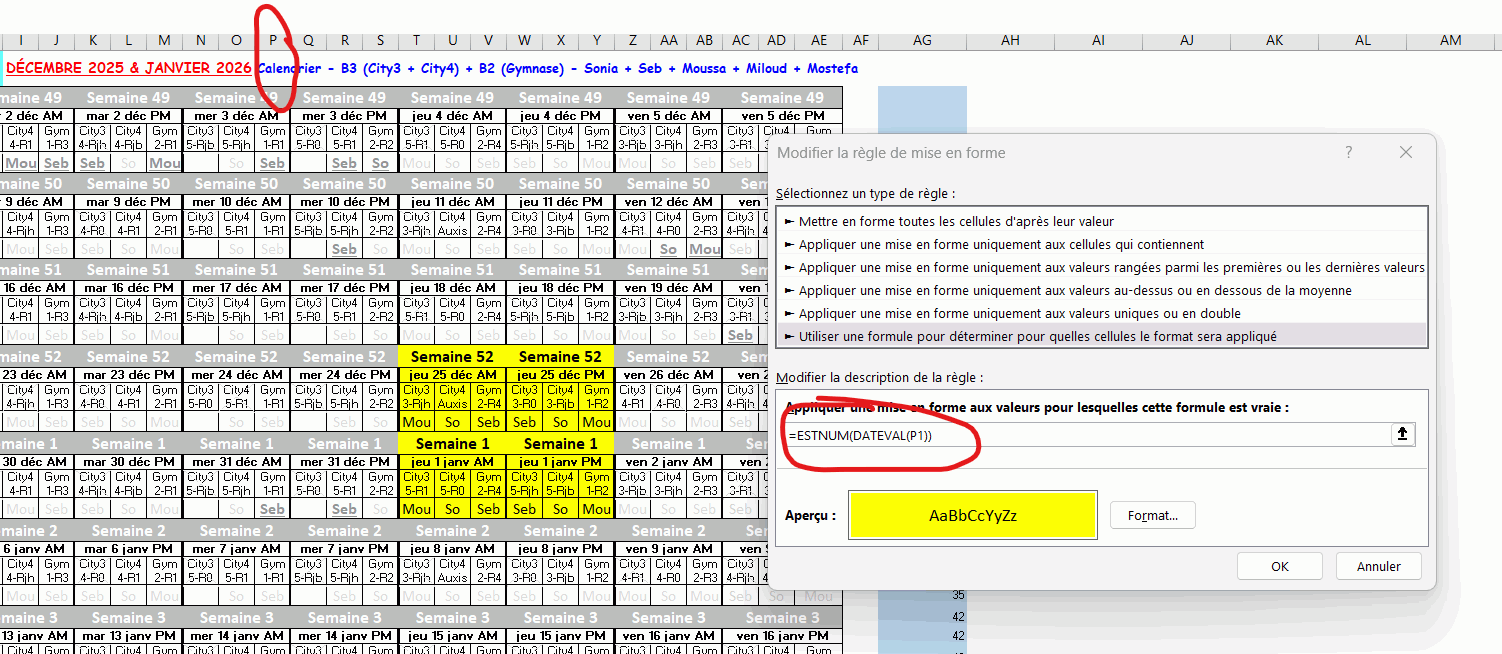
Task: Confirm the rule with OK
Action: click(x=1279, y=566)
